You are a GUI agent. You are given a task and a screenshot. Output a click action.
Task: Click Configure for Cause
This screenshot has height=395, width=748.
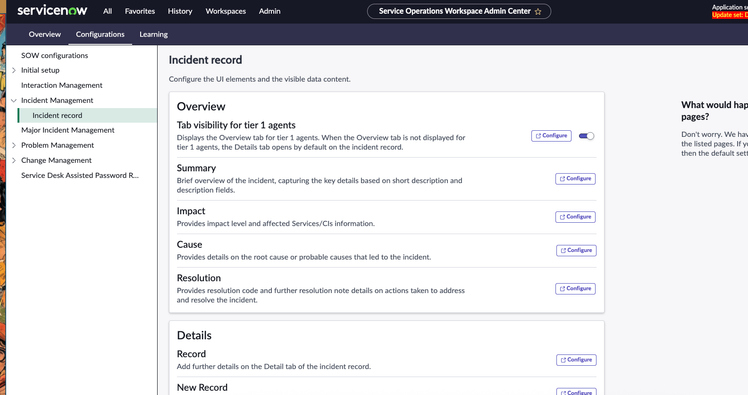click(576, 250)
